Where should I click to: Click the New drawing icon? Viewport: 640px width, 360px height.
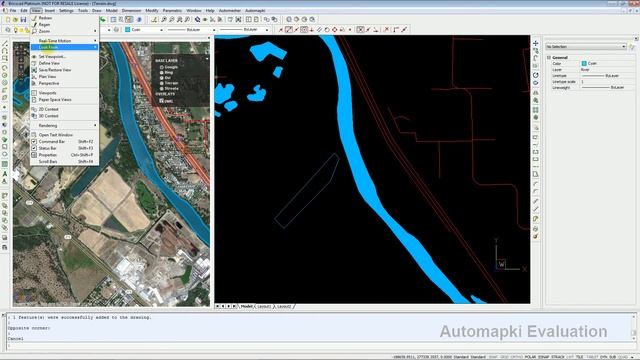click(8, 20)
